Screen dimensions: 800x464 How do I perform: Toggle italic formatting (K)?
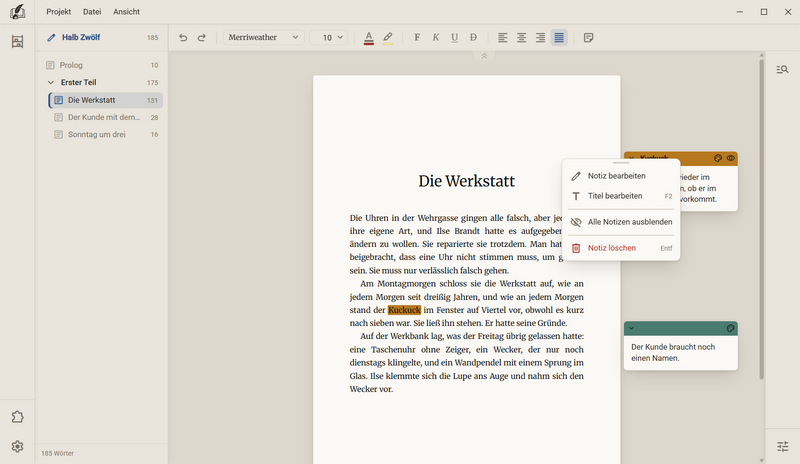tap(436, 38)
